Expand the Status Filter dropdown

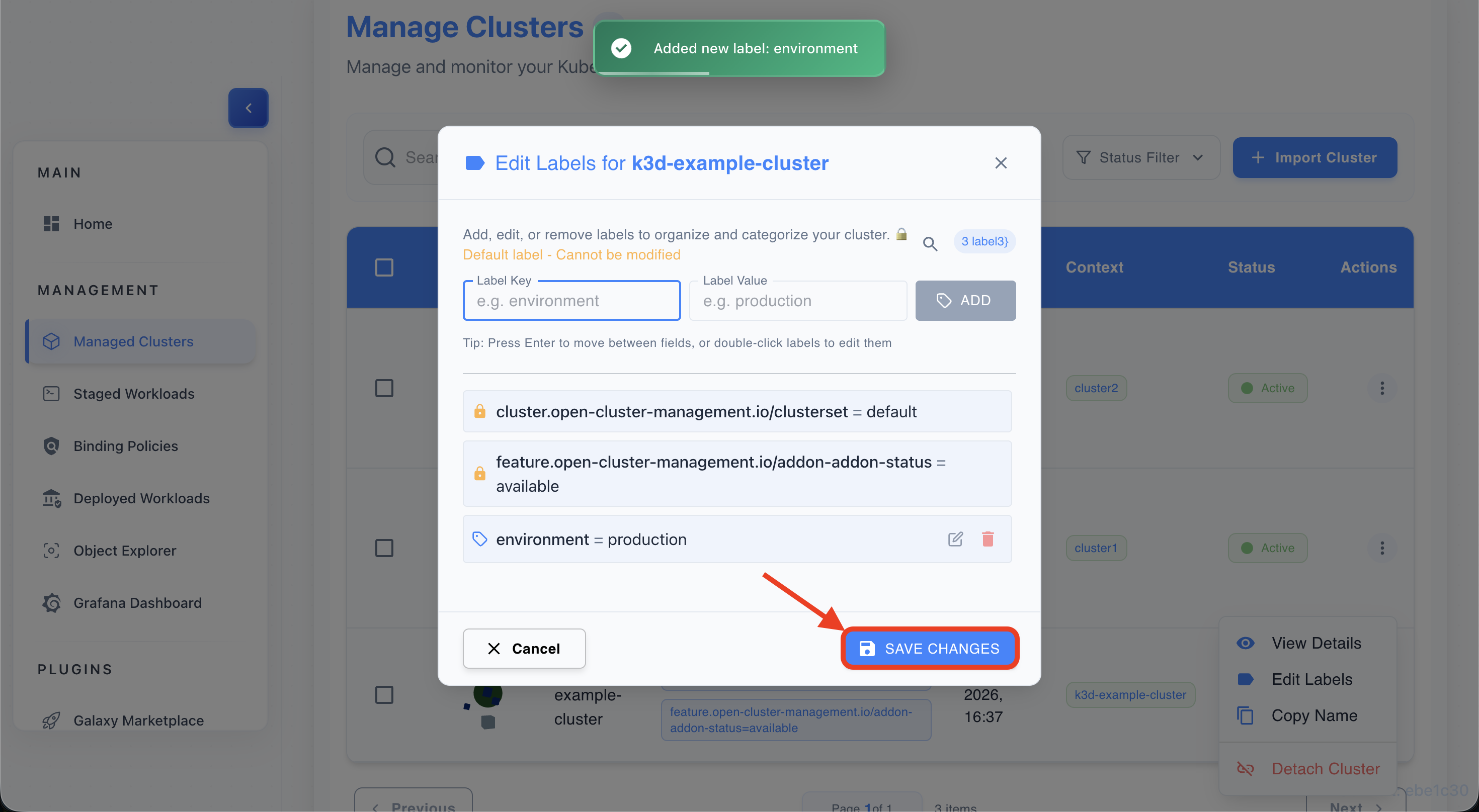coord(1140,157)
